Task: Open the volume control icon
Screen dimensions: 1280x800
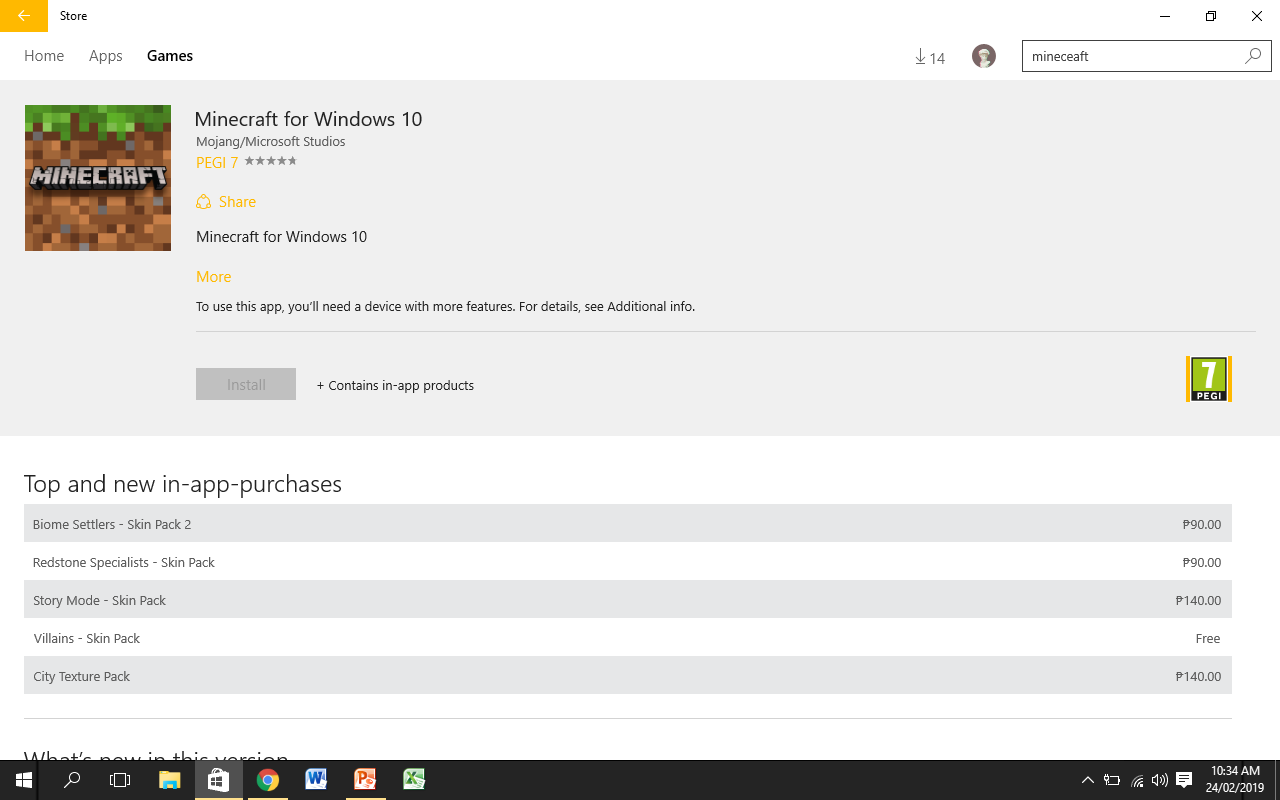Action: (1160, 780)
